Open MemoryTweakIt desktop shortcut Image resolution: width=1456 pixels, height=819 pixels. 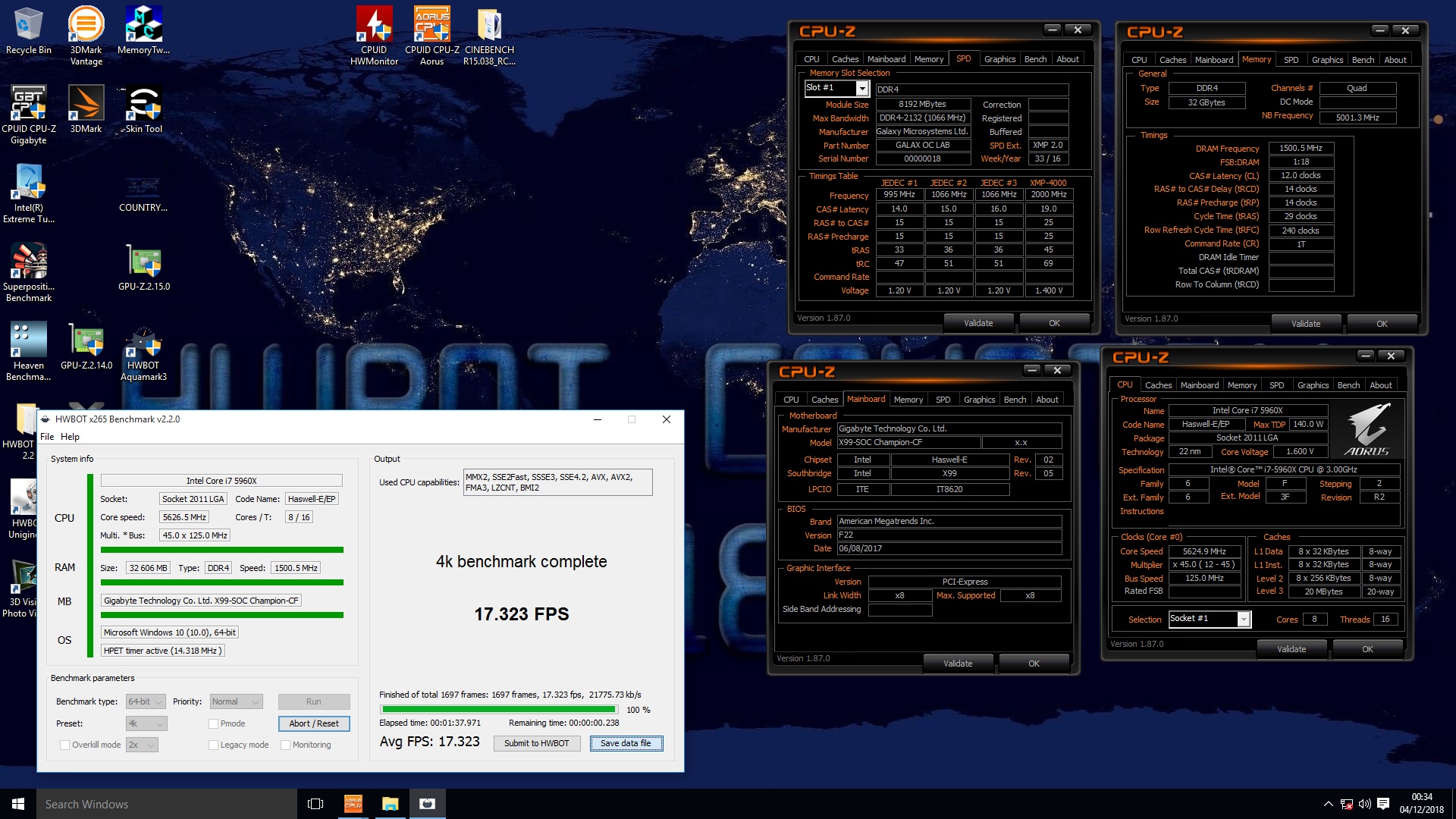click(143, 31)
